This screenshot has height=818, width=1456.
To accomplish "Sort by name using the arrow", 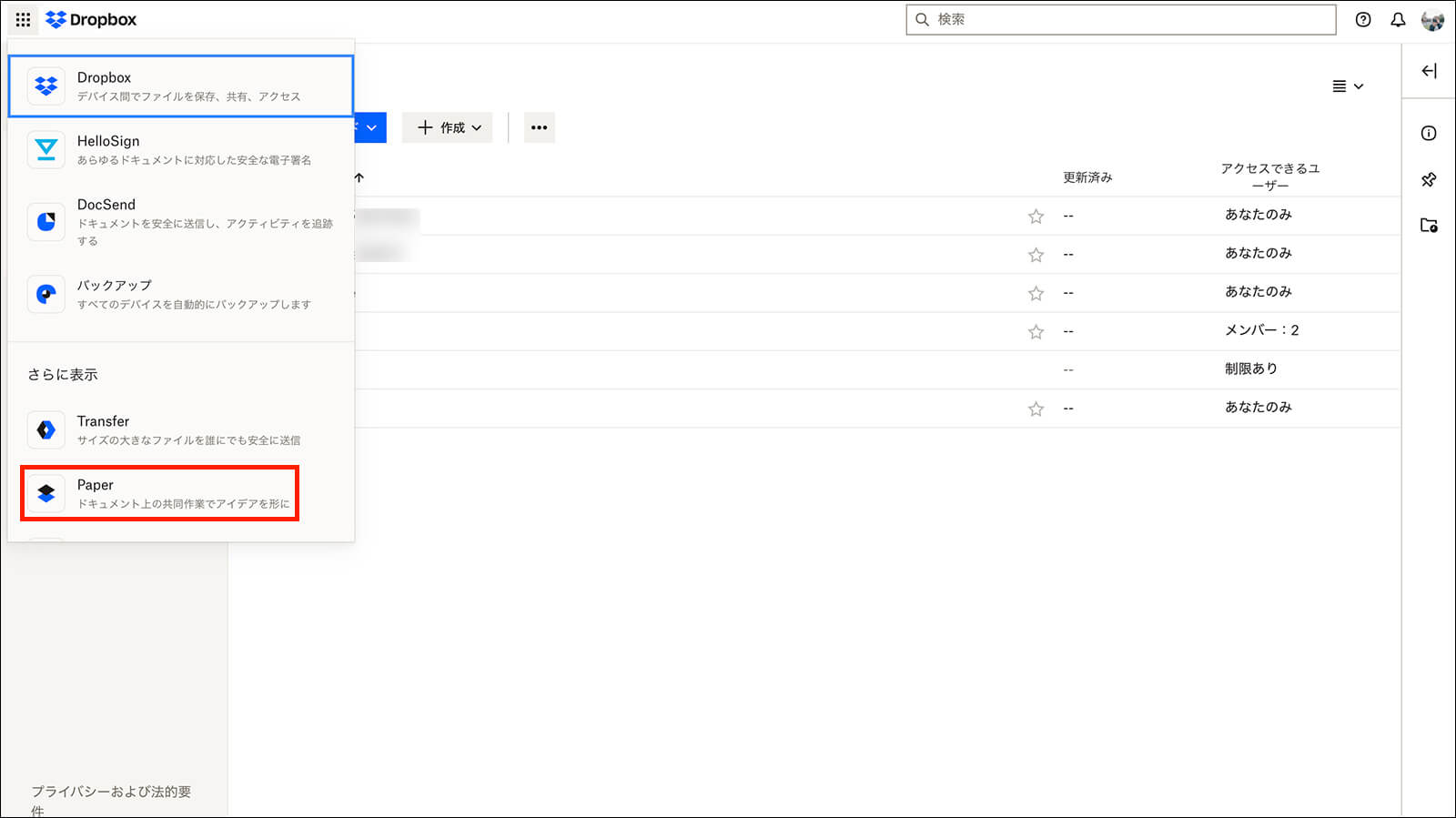I will pos(359,177).
